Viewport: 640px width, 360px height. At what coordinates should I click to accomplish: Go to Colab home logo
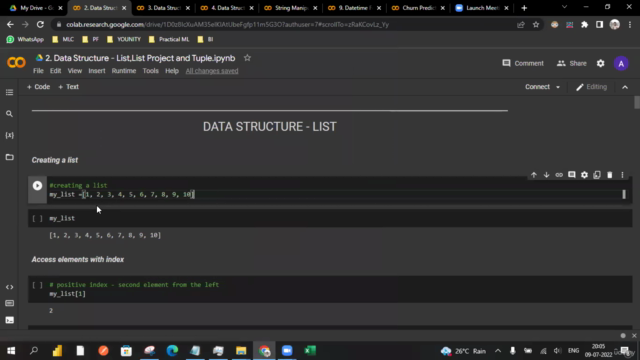point(16,62)
